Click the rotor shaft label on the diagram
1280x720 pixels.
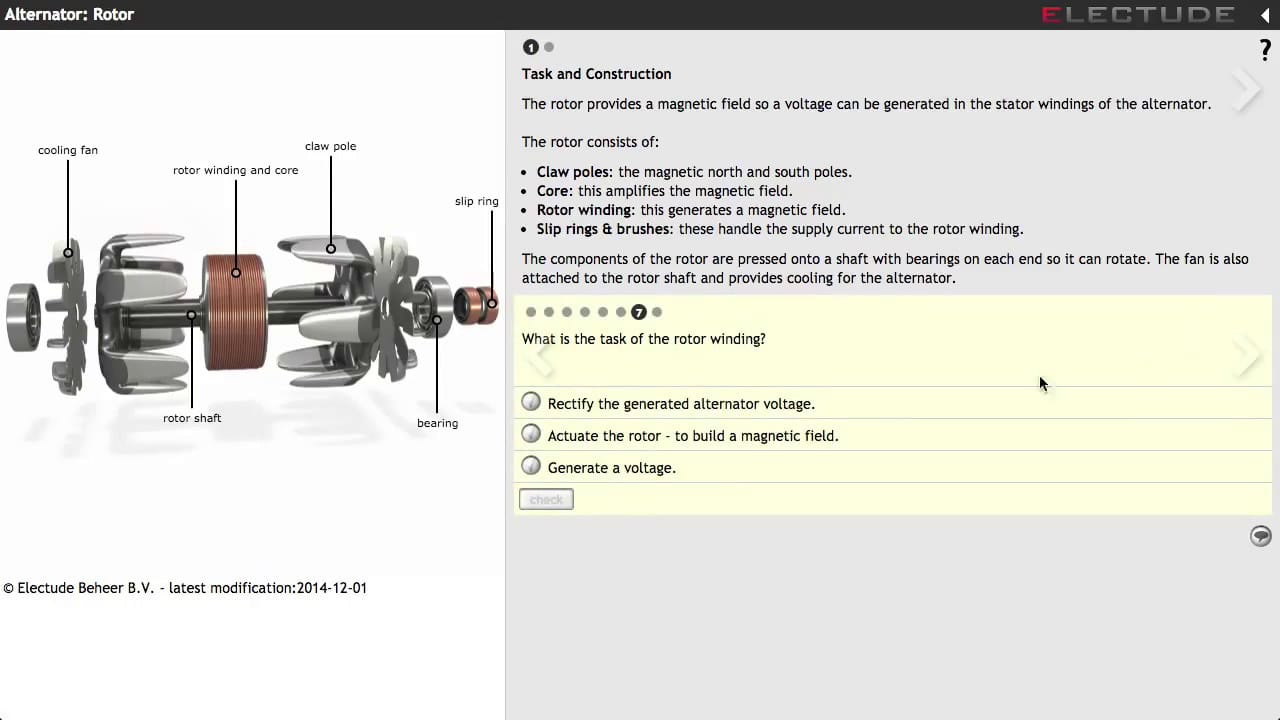pos(191,418)
